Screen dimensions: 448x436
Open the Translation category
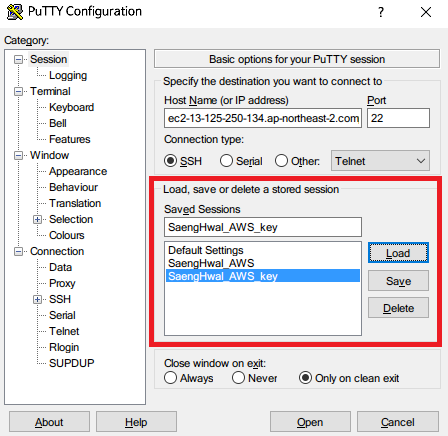tap(75, 203)
